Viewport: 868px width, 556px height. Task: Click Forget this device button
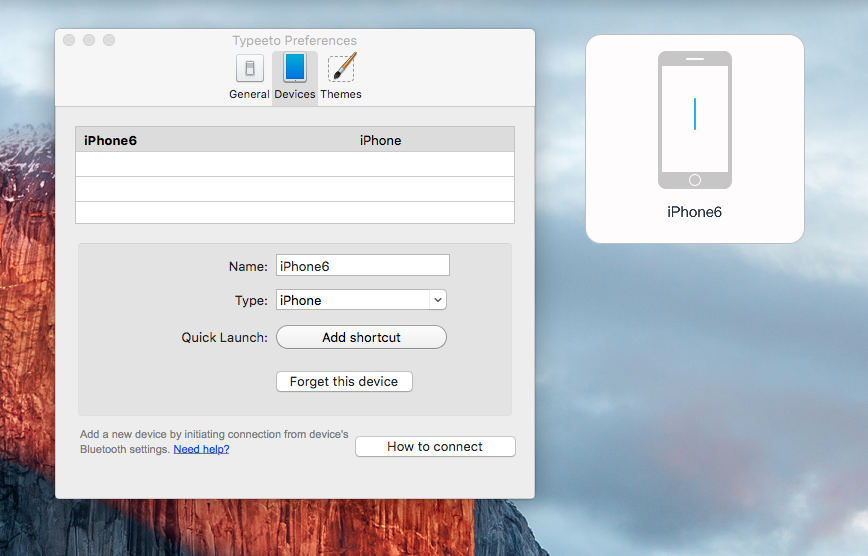pos(344,382)
